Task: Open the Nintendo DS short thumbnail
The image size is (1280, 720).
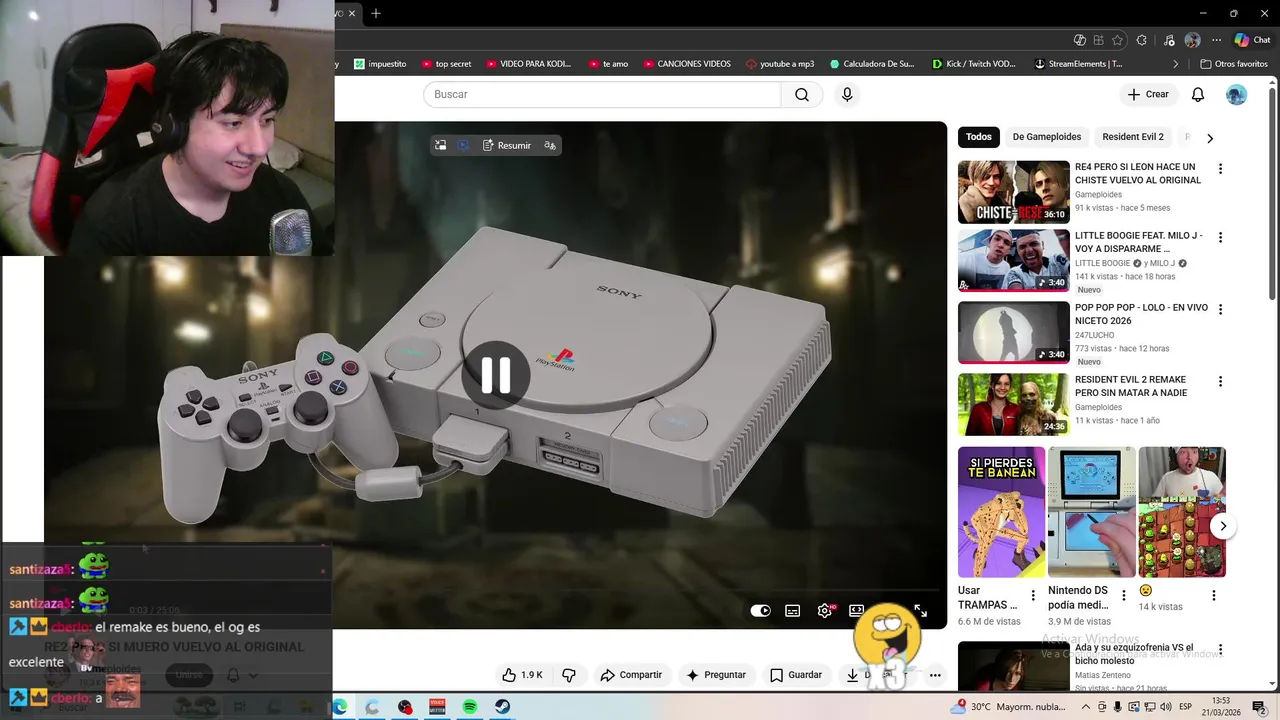Action: point(1091,512)
